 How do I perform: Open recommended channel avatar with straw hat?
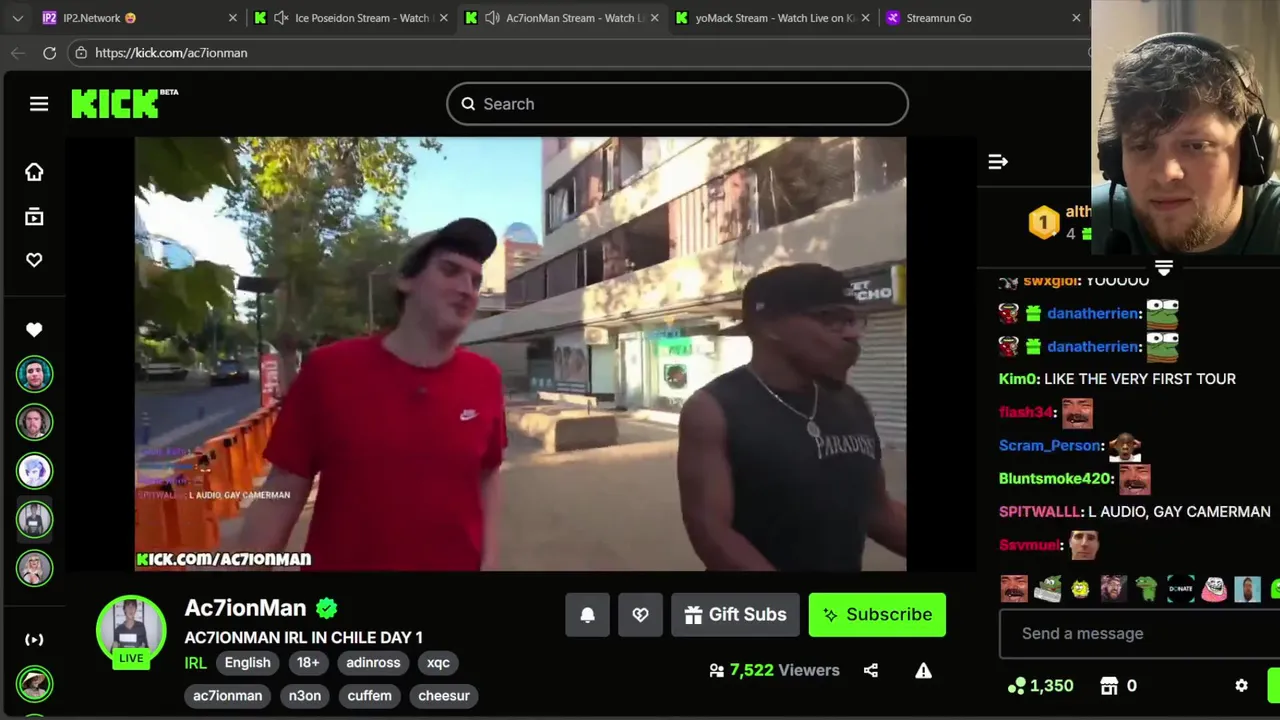click(34, 684)
